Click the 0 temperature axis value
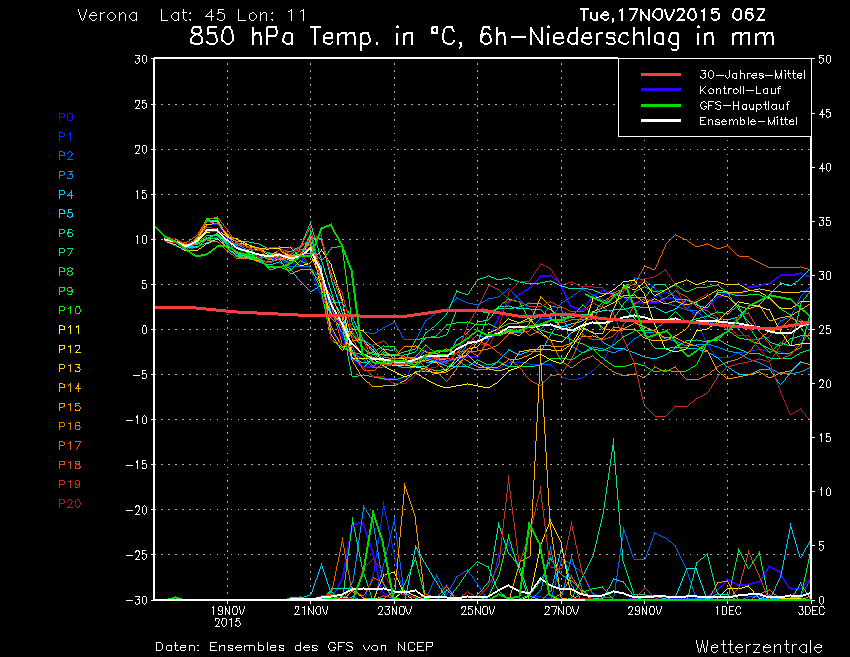The height and width of the screenshot is (657, 850). pyautogui.click(x=144, y=330)
